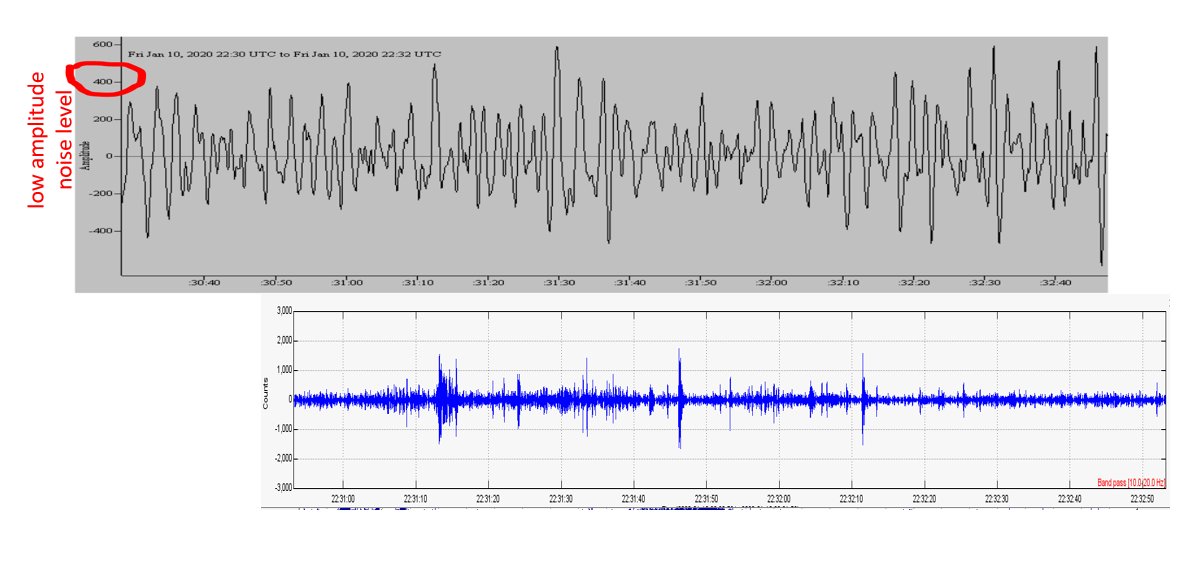Click the date range header 'Fri Jan 10, 2020 22:30 UTC'
1194x582 pixels.
(207, 54)
